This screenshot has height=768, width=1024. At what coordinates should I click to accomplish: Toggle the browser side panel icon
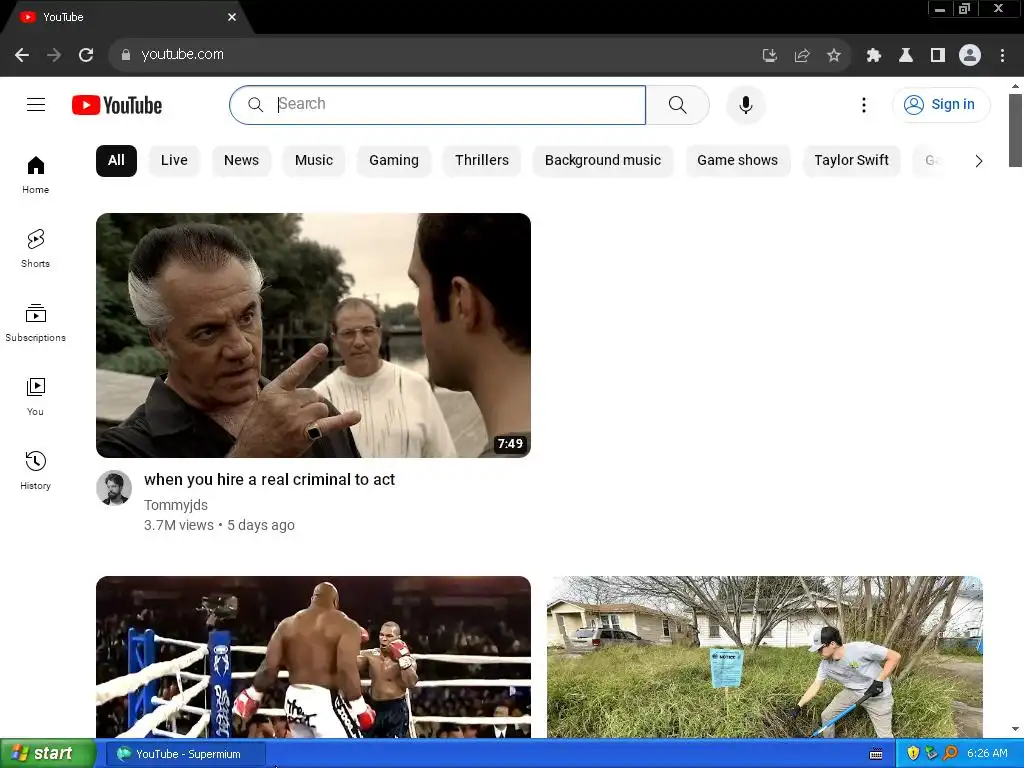coord(938,56)
